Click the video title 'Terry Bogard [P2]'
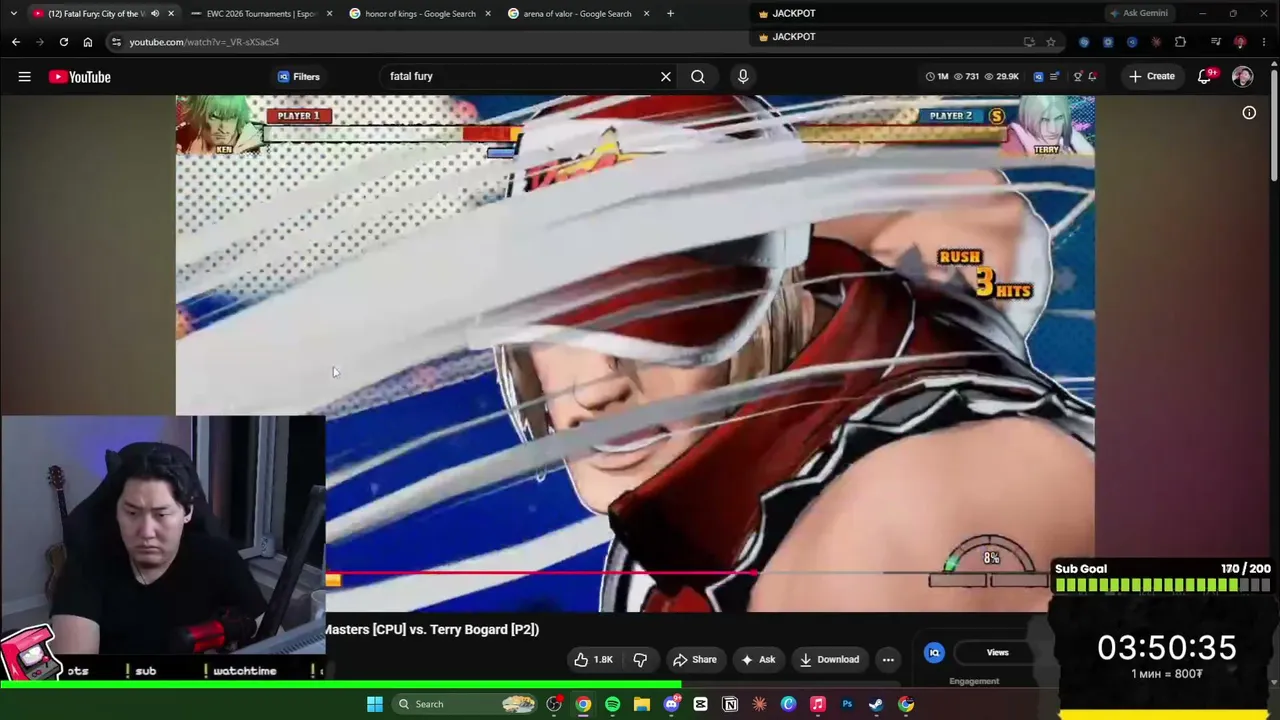 (484, 629)
